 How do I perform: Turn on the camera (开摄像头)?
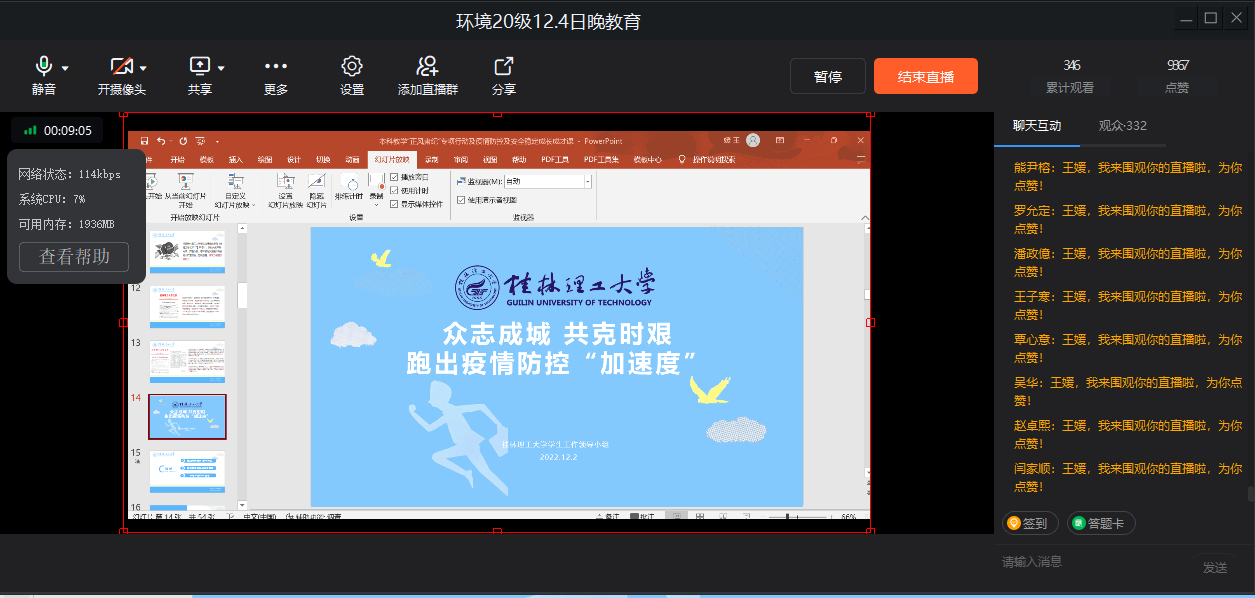pyautogui.click(x=121, y=68)
